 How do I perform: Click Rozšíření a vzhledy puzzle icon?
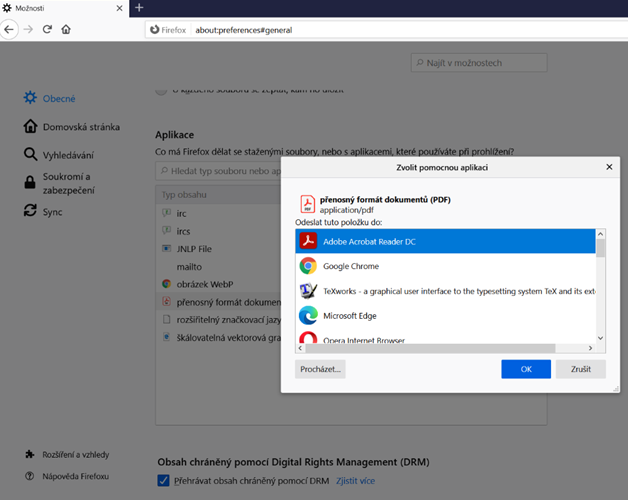(30, 454)
